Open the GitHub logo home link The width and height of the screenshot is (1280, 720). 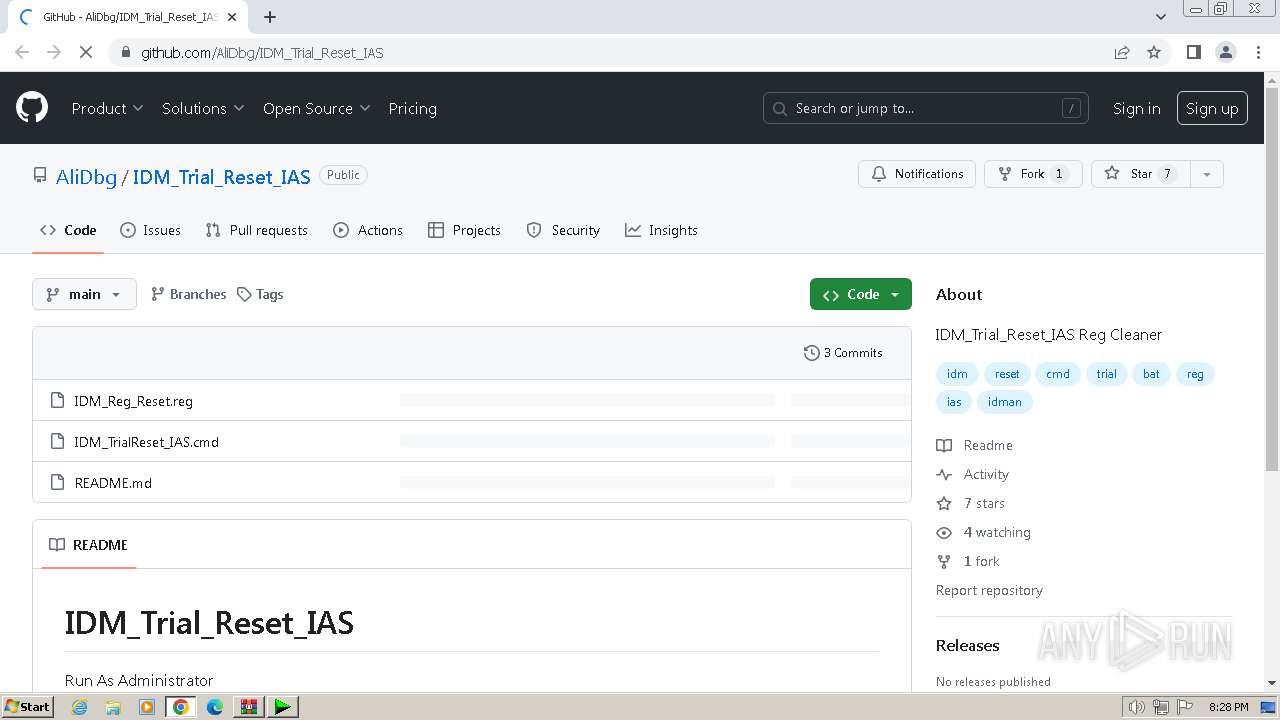point(32,108)
